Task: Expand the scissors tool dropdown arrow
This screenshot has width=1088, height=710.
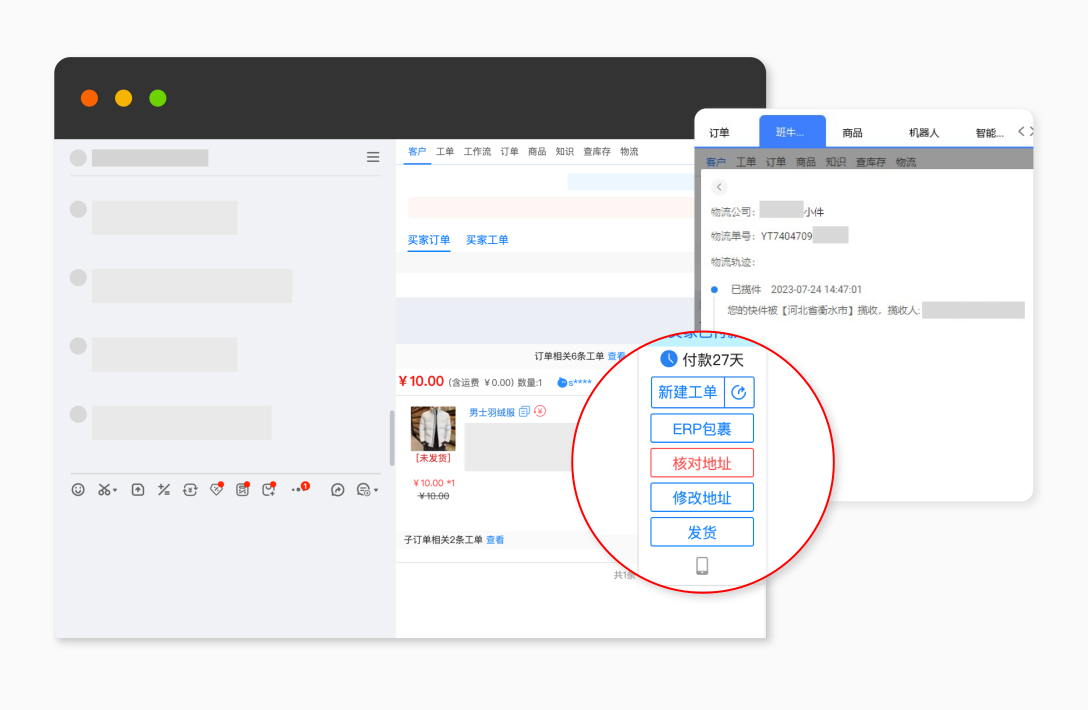Action: tap(115, 491)
